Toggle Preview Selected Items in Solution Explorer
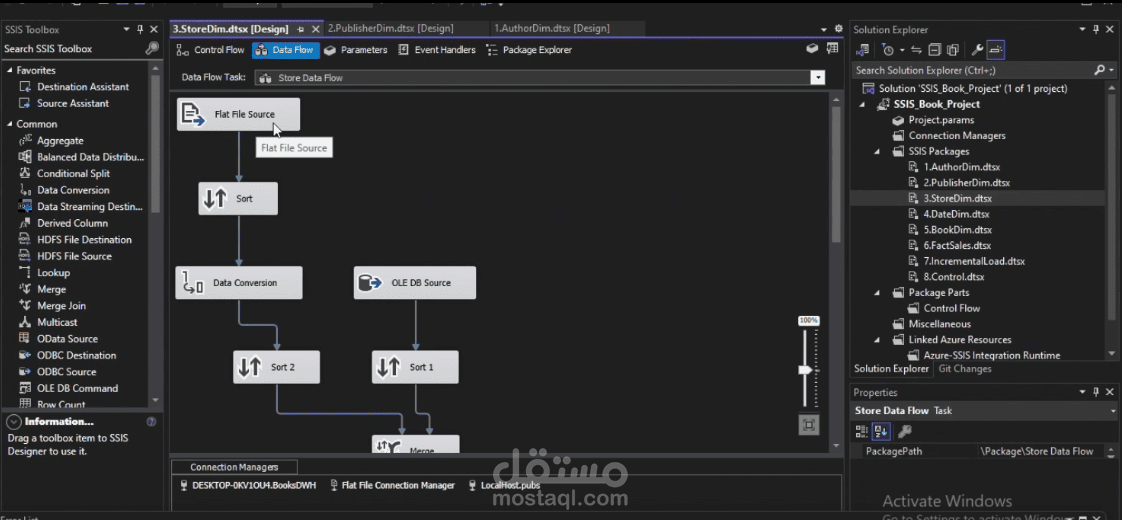The width and height of the screenshot is (1122, 520). 996,50
